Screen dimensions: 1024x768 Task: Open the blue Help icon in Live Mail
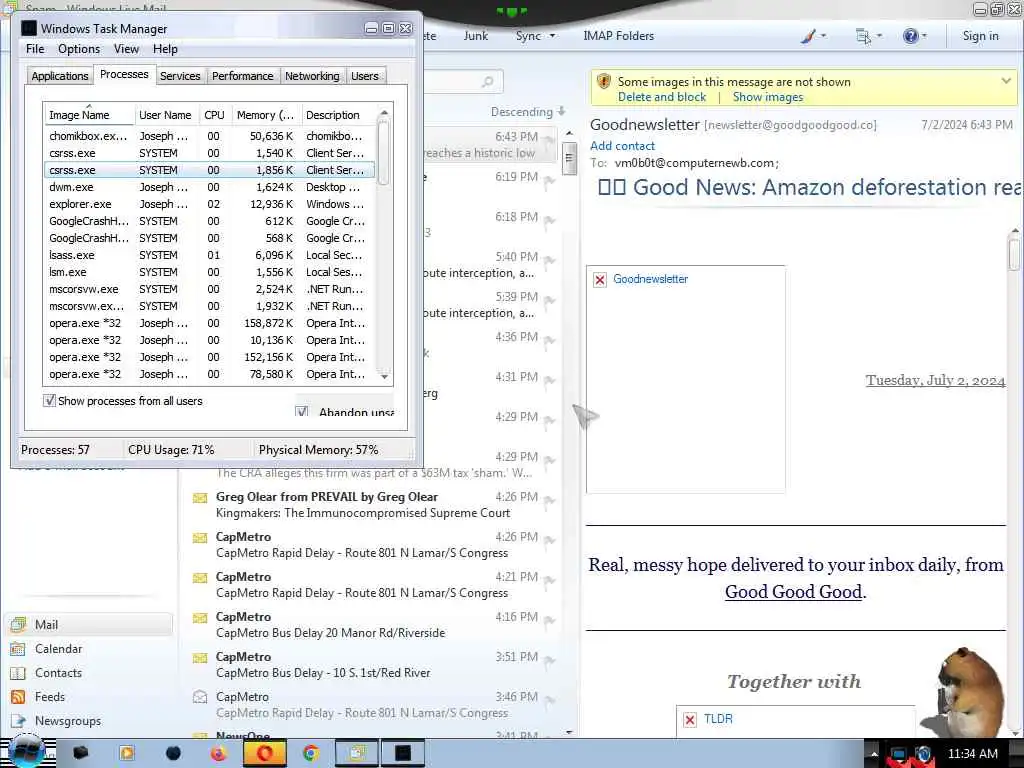pyautogui.click(x=910, y=36)
